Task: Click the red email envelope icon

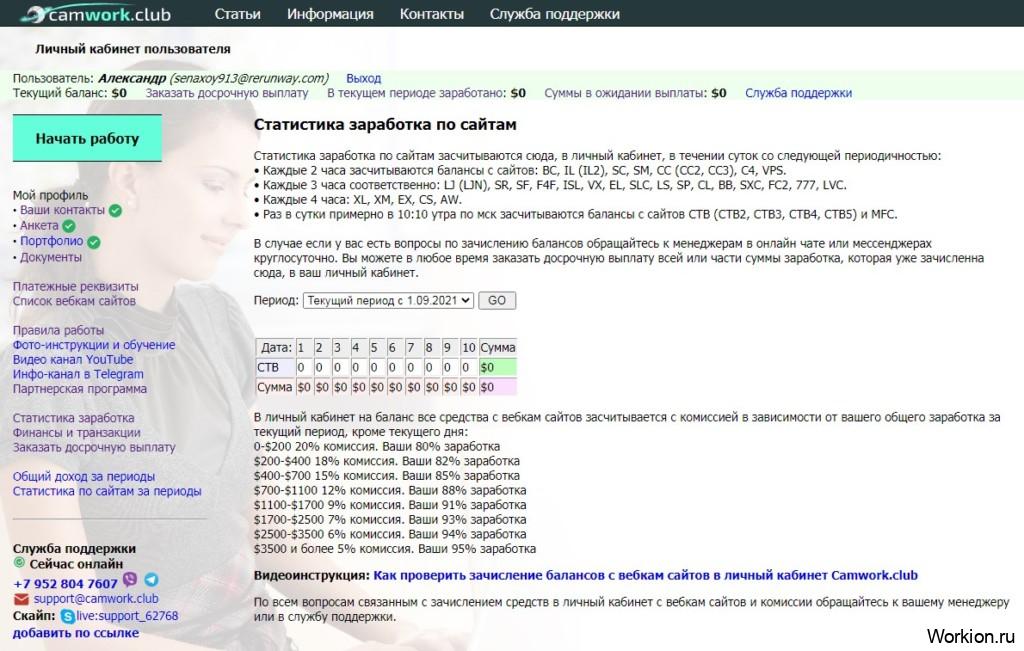Action: click(x=21, y=599)
